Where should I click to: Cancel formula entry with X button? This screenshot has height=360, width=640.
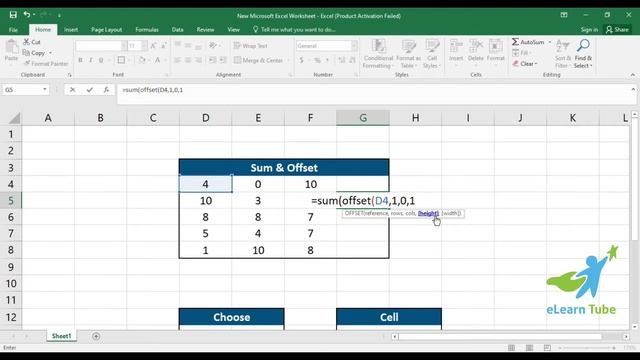point(72,90)
